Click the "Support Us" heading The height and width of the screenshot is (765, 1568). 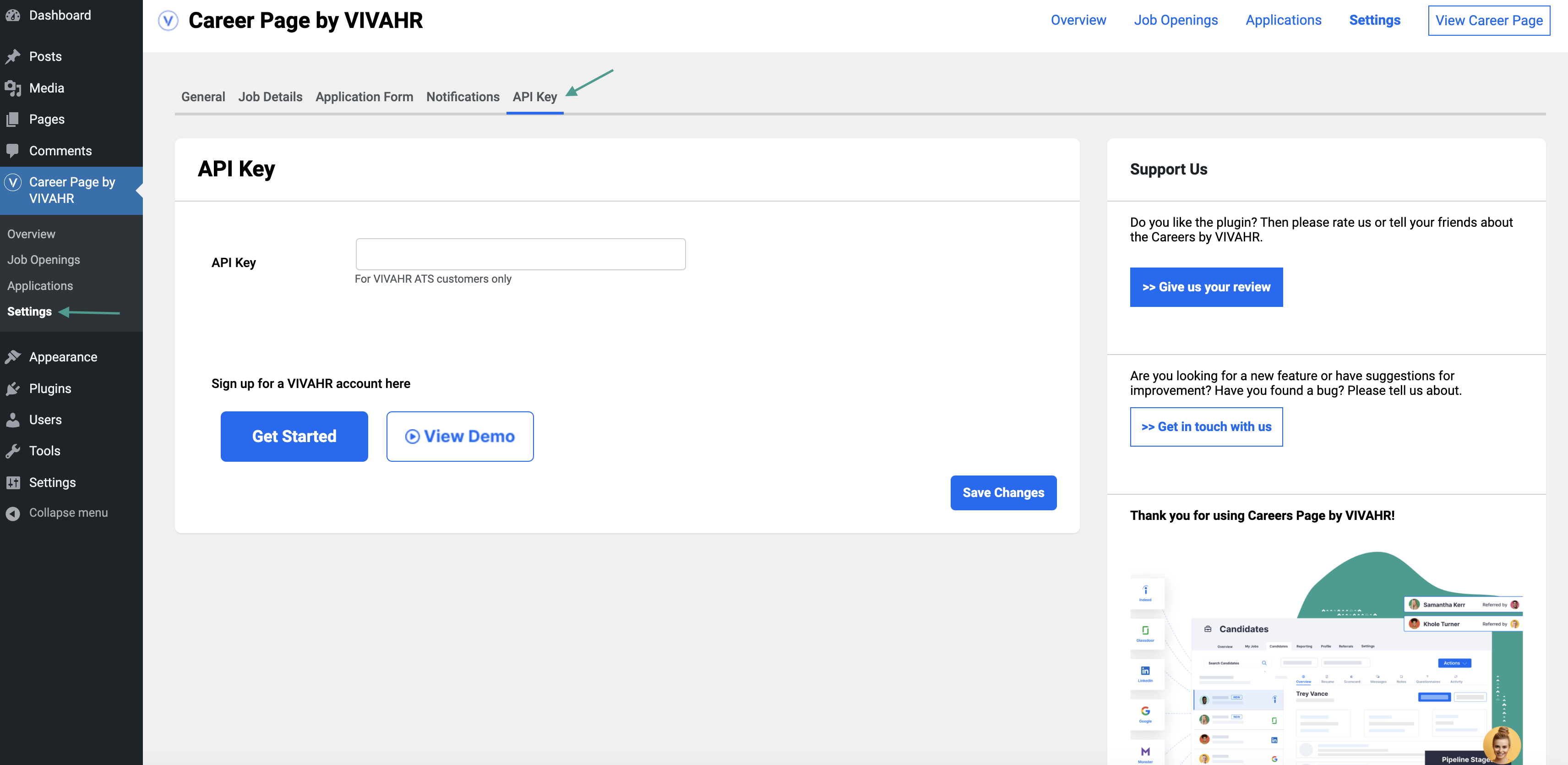1168,169
